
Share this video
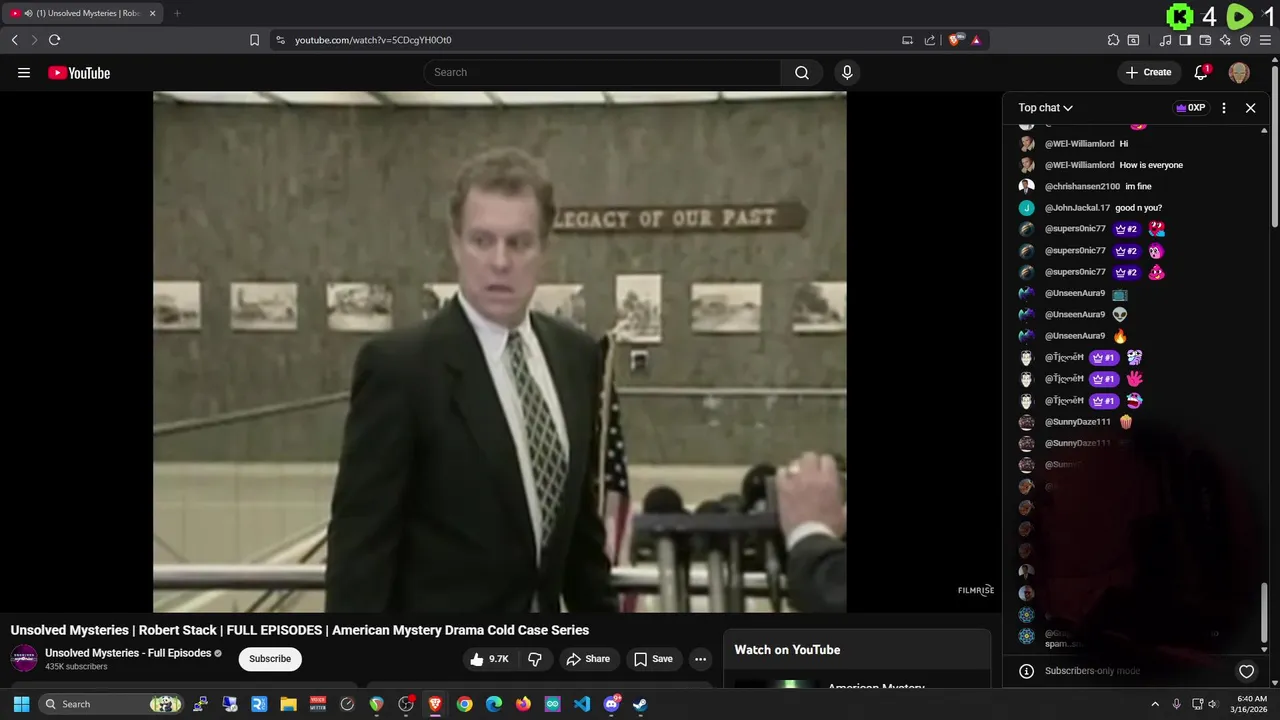click(x=587, y=659)
